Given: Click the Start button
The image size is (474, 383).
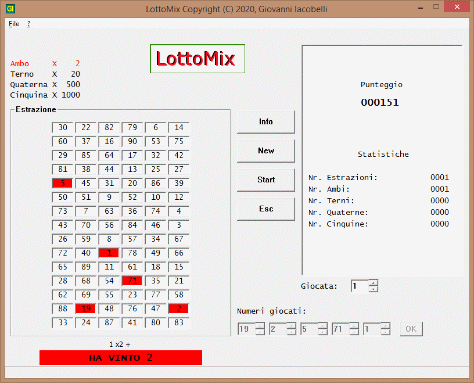Looking at the screenshot, I should 266,180.
